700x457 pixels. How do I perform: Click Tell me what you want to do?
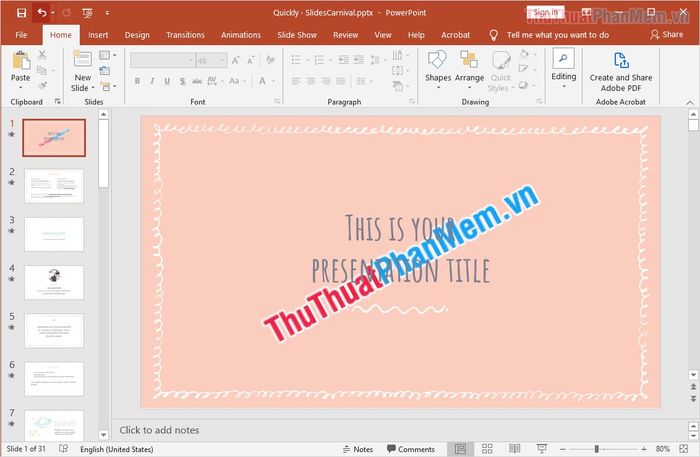tap(558, 35)
